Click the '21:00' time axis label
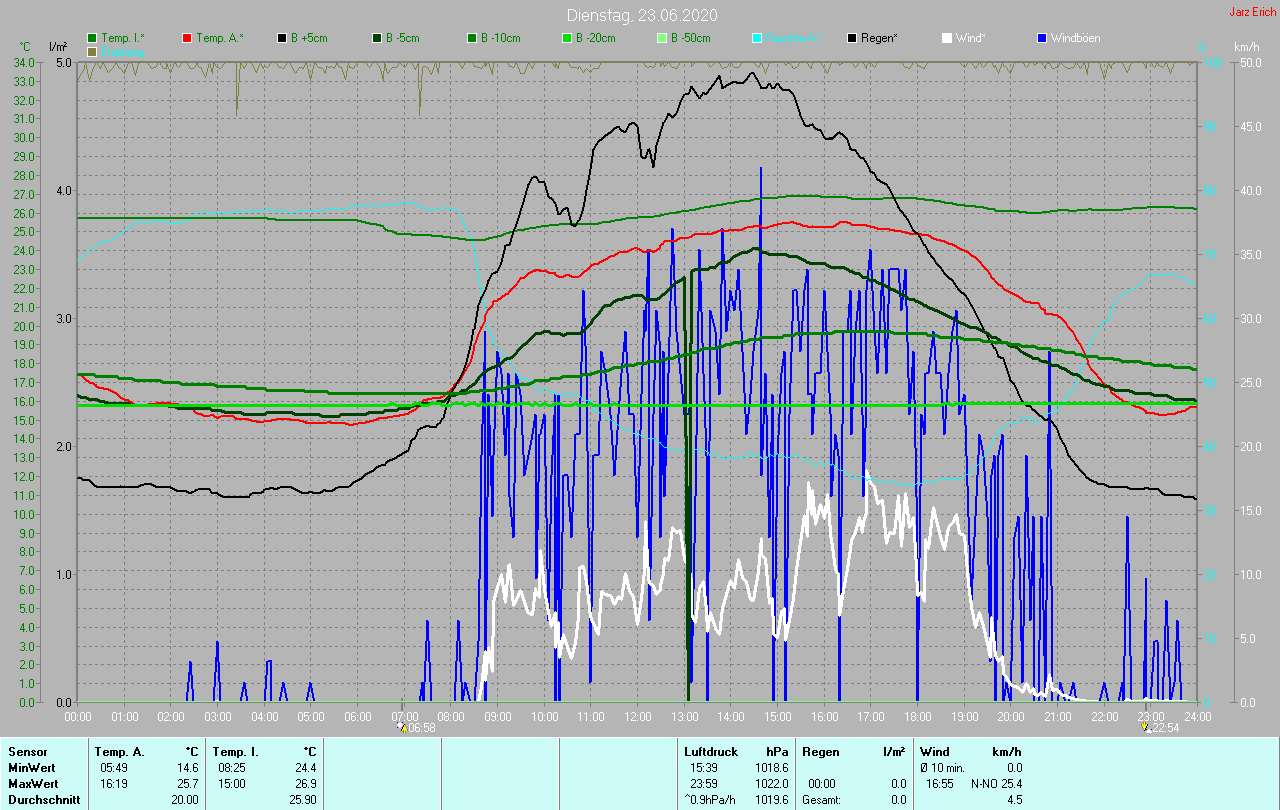The width and height of the screenshot is (1280, 810). [x=1058, y=716]
